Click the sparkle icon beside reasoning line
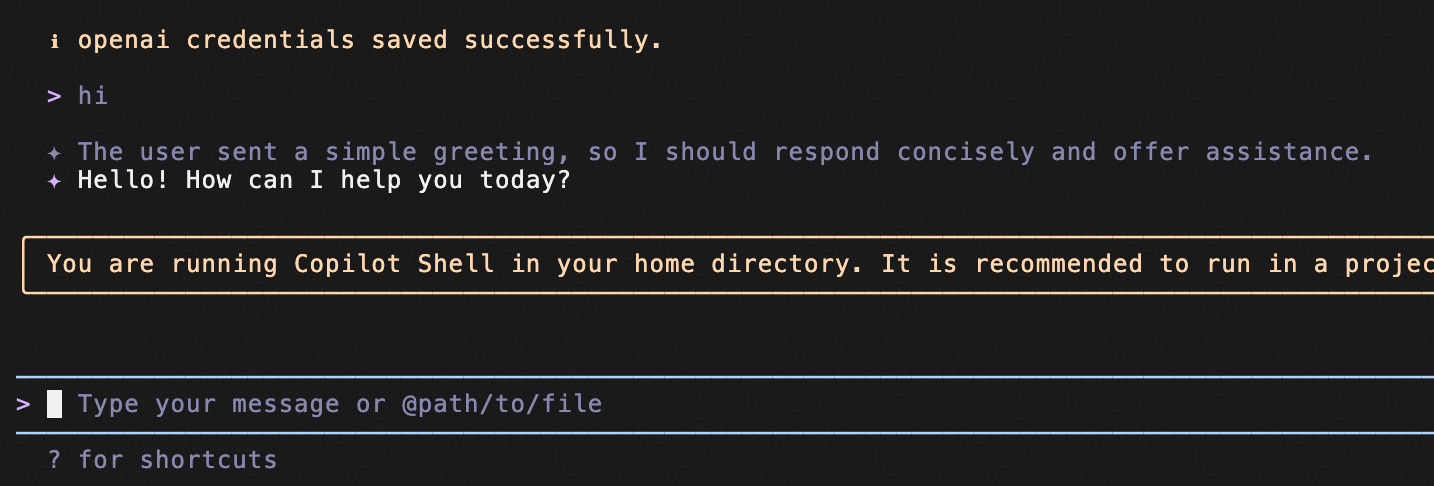Screen dimensions: 1434x486 (x=54, y=153)
